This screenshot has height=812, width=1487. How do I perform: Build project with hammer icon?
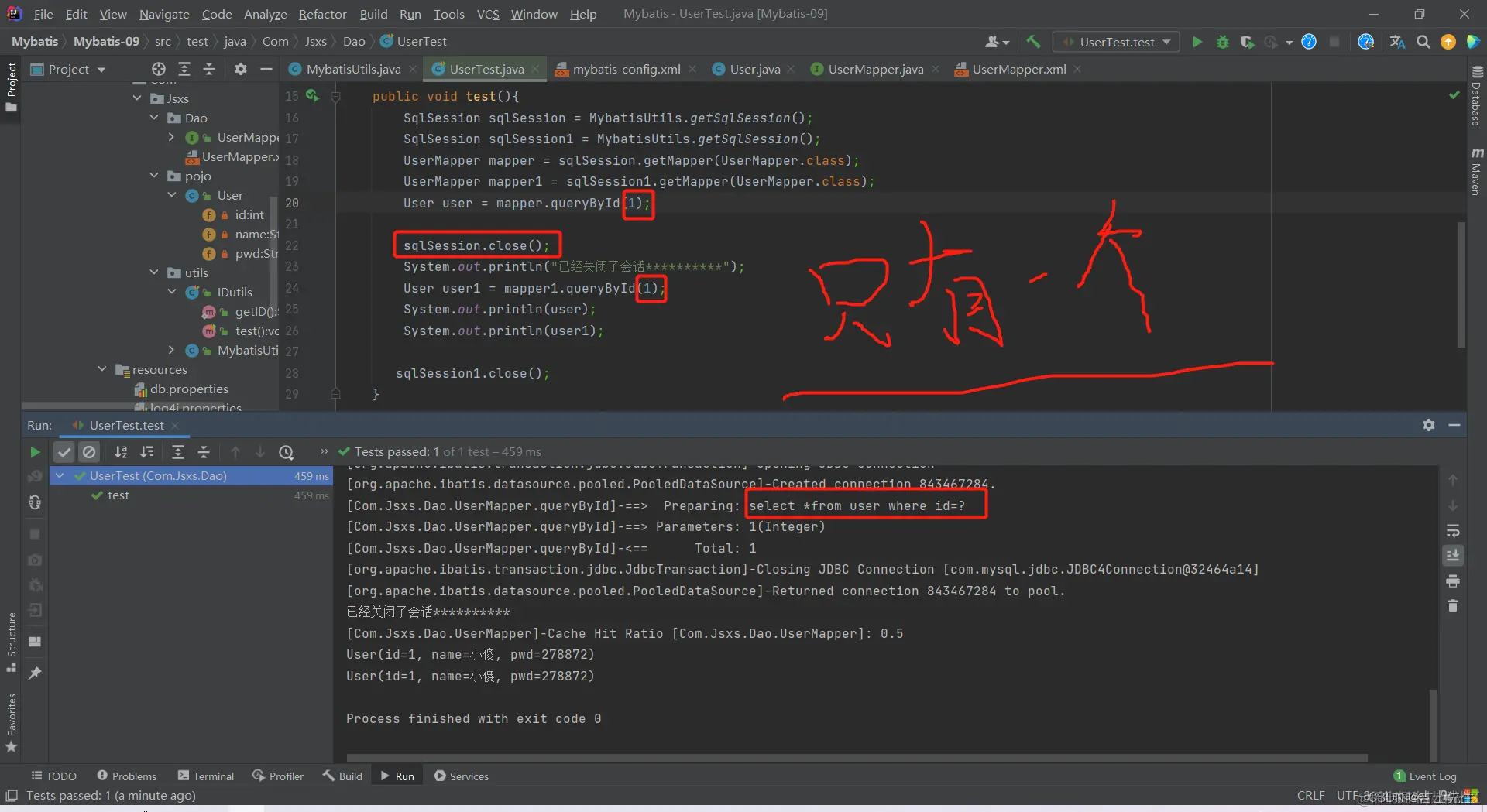click(x=1033, y=42)
